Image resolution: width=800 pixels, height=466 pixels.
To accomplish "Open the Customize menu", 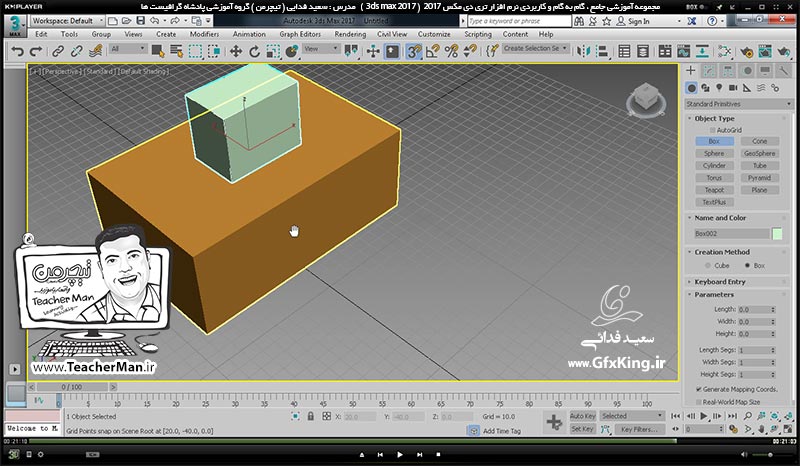I will pos(434,34).
